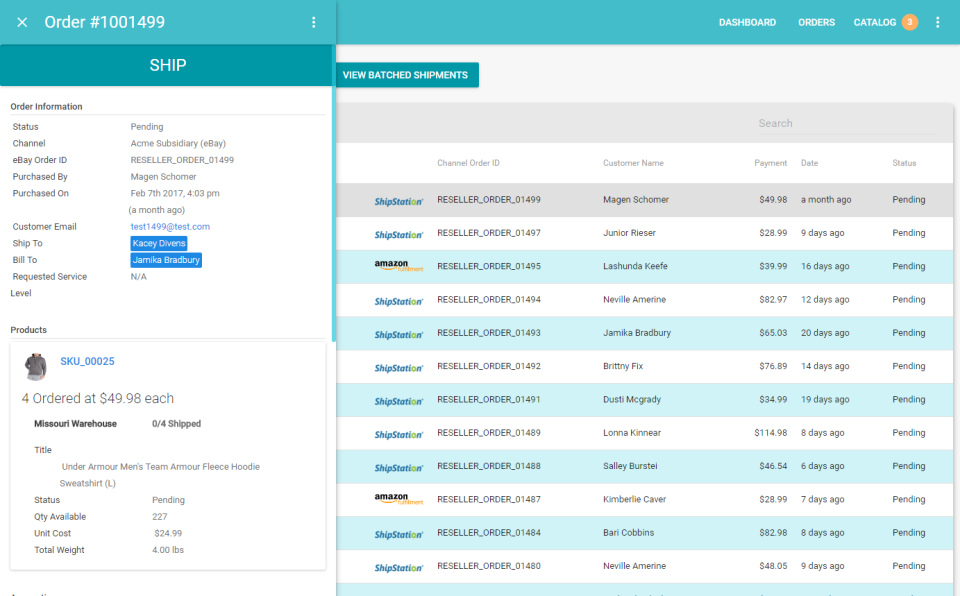Click the ShipStation icon on Magen Schomer's row
960x596 pixels.
[399, 199]
